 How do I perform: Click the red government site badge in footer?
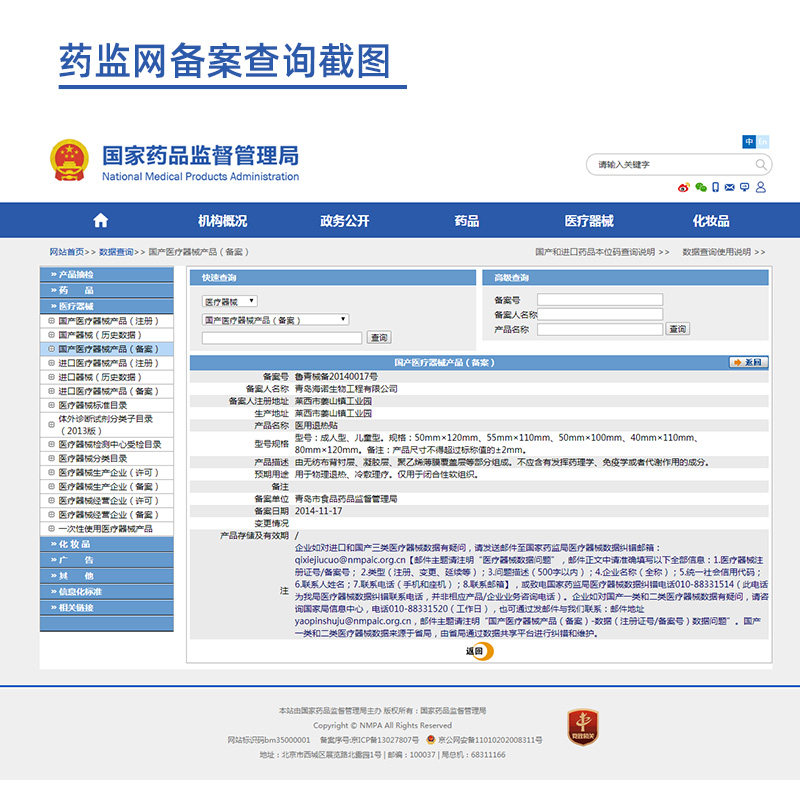click(583, 727)
